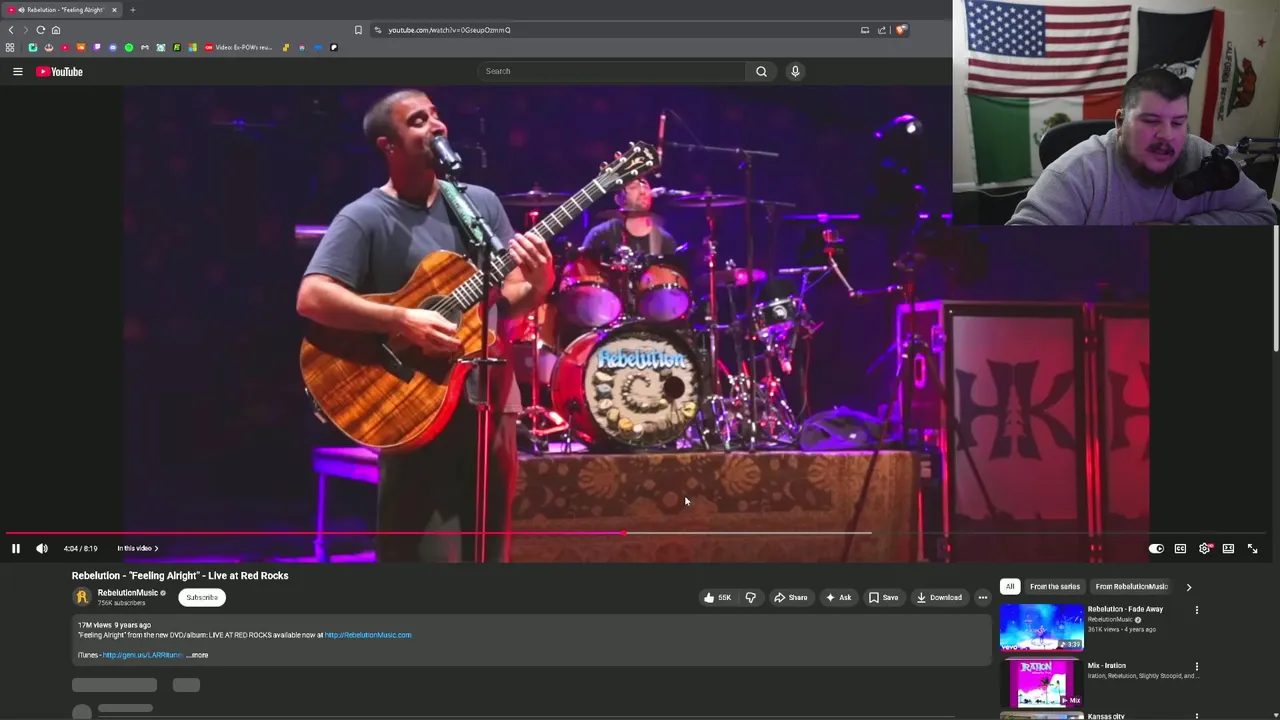Expand description with '...more'
The width and height of the screenshot is (1280, 720).
point(197,655)
